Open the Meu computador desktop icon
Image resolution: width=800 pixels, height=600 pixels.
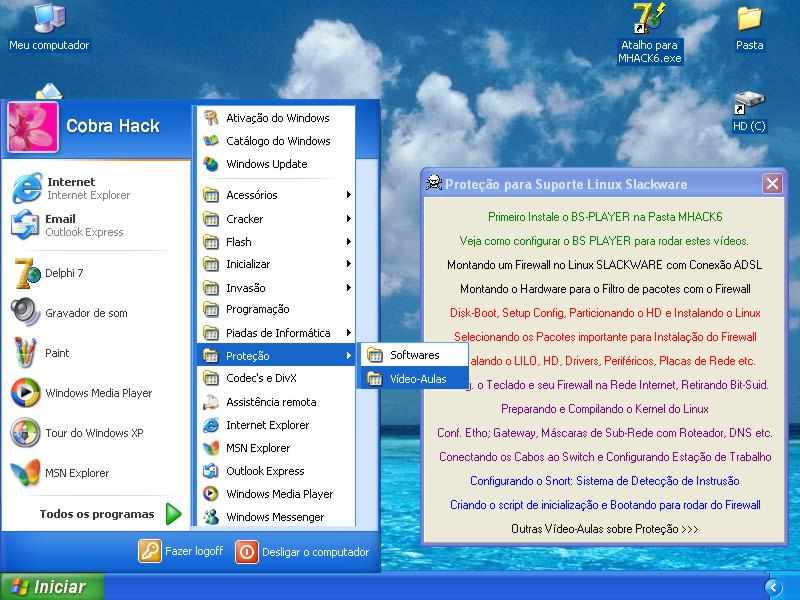48,27
